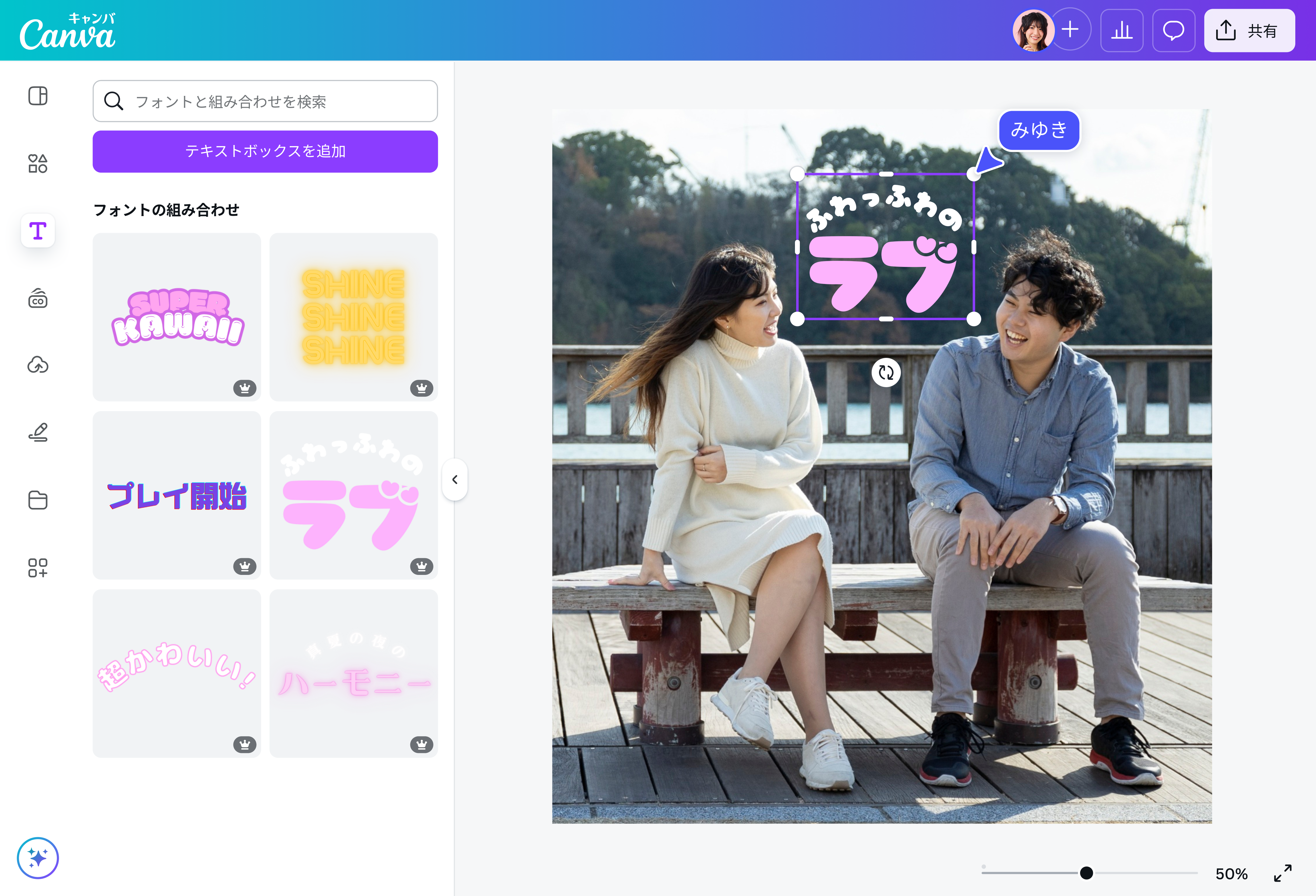
Task: Open the Brand kit panel icon
Action: pyautogui.click(x=38, y=298)
